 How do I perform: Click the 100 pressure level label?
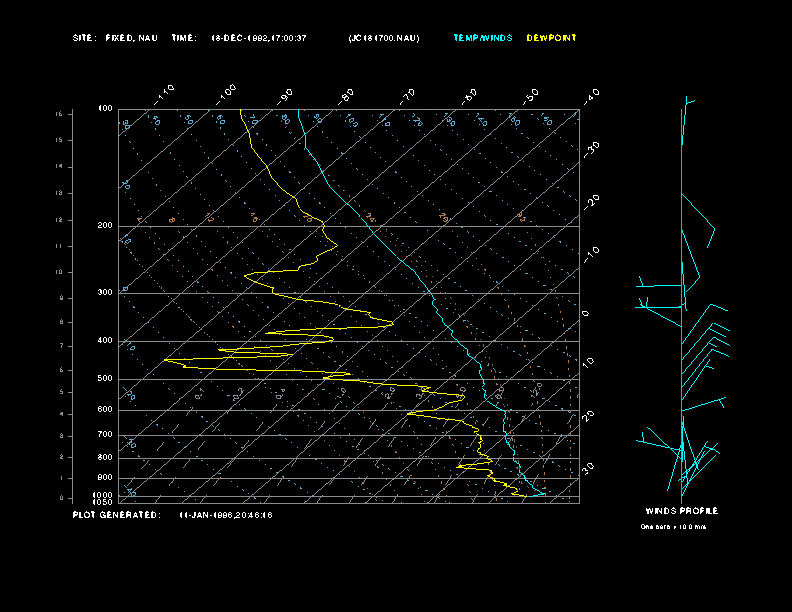(105, 109)
